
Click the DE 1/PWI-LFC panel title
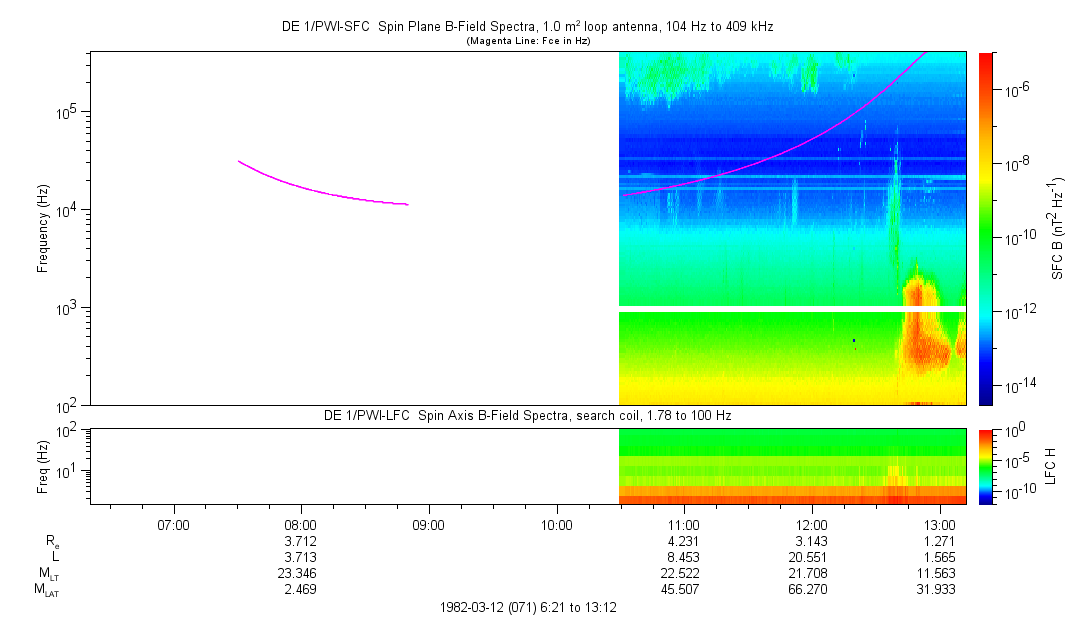(527, 416)
